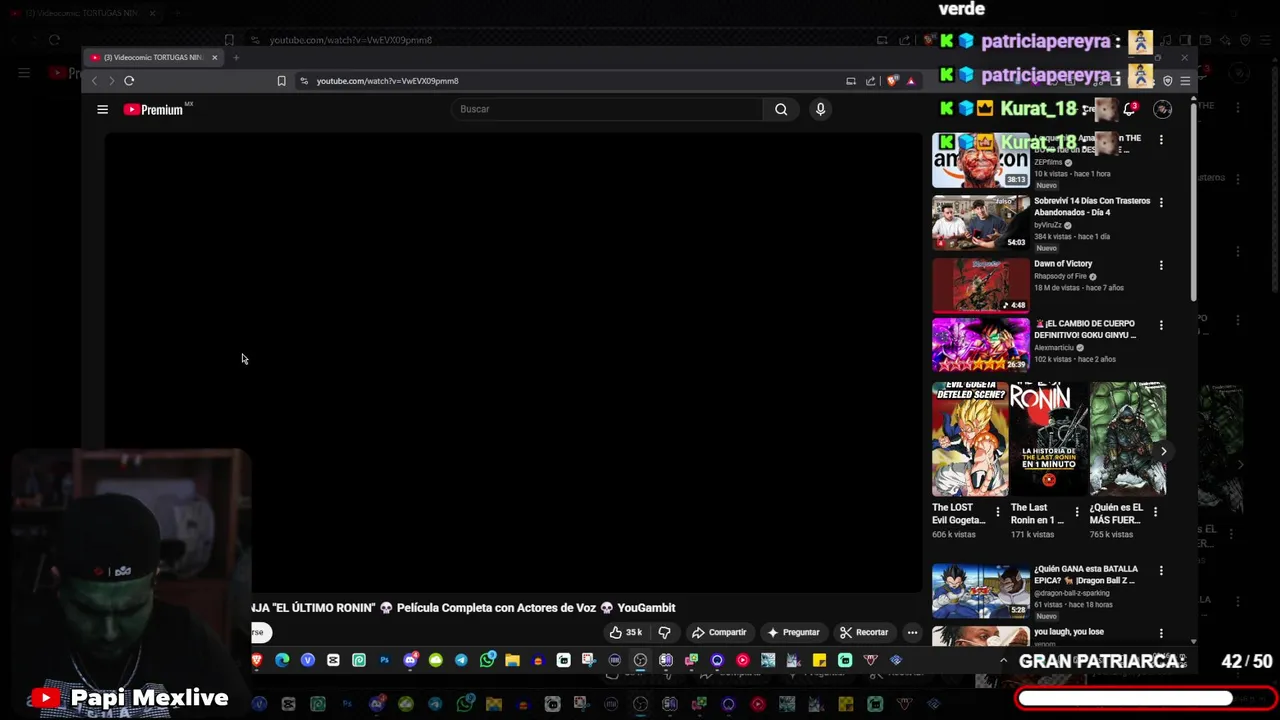
Task: Click the Recortar clip button
Action: [x=864, y=632]
